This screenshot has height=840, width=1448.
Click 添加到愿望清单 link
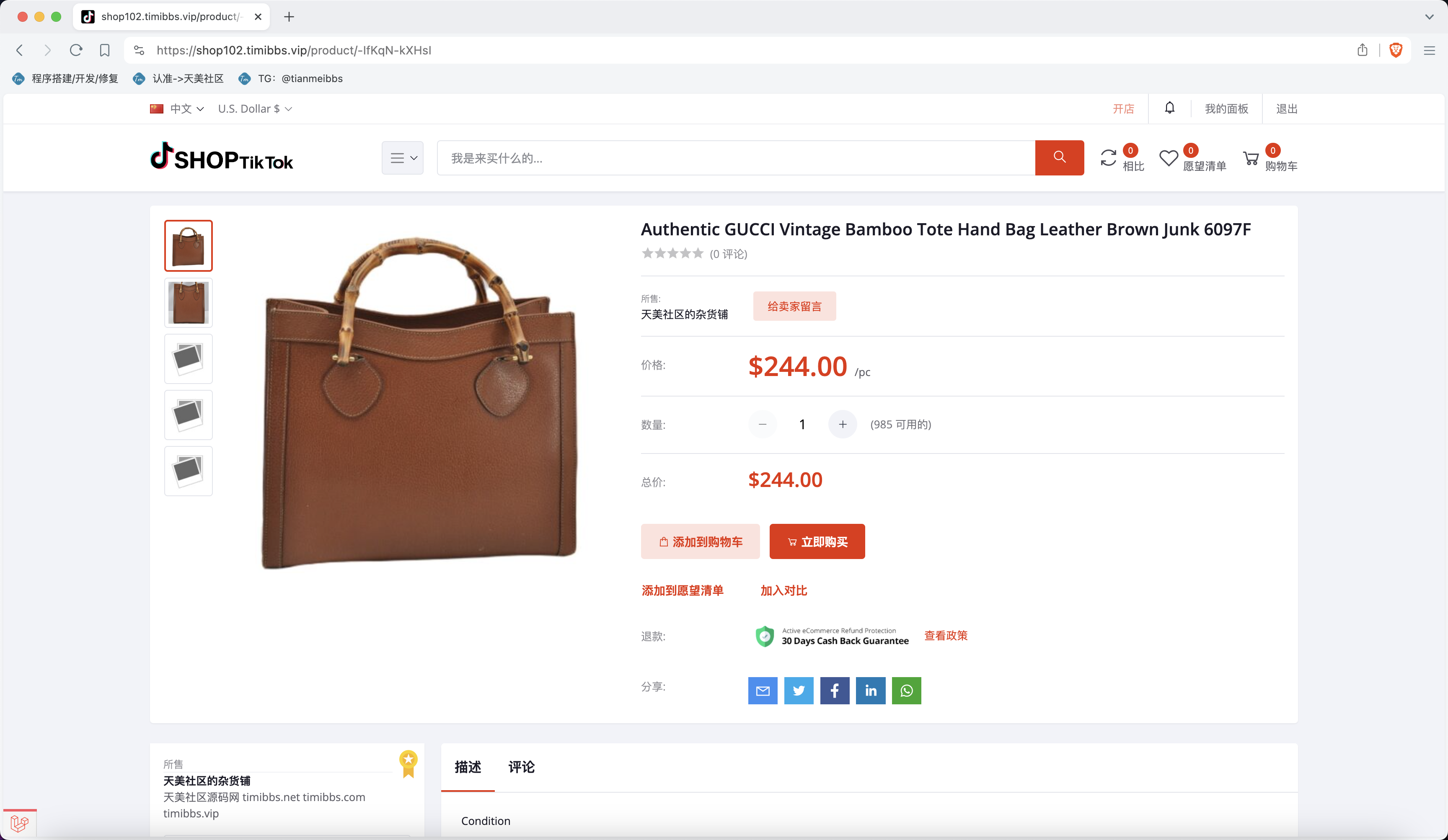(682, 590)
